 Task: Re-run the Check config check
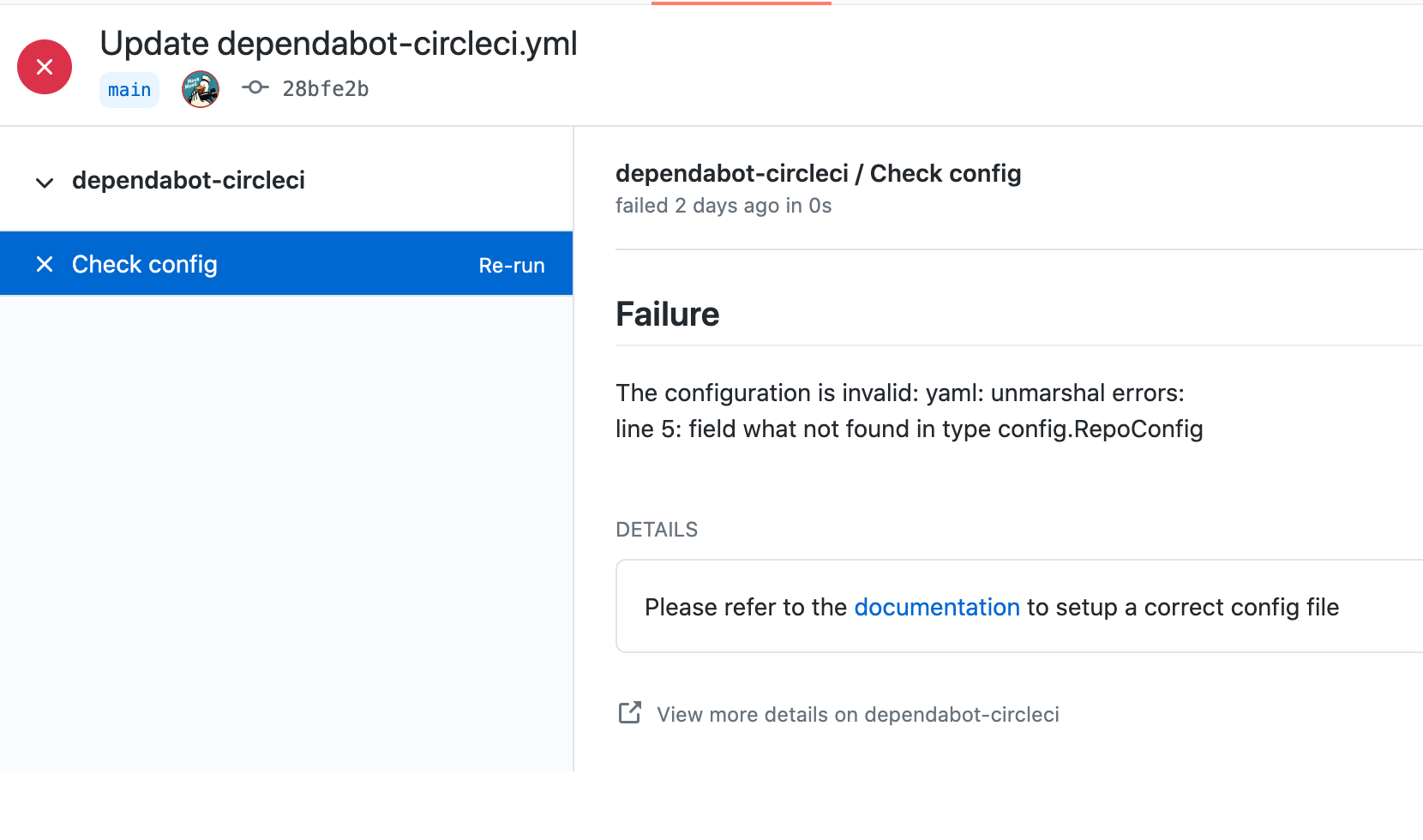pos(512,266)
